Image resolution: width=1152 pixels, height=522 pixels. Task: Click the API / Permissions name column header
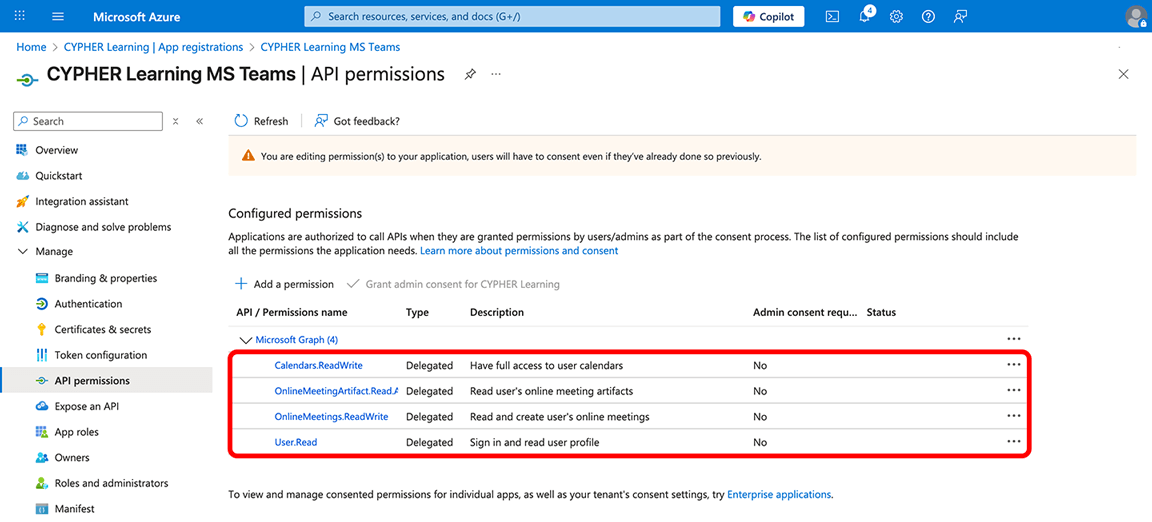coord(292,312)
